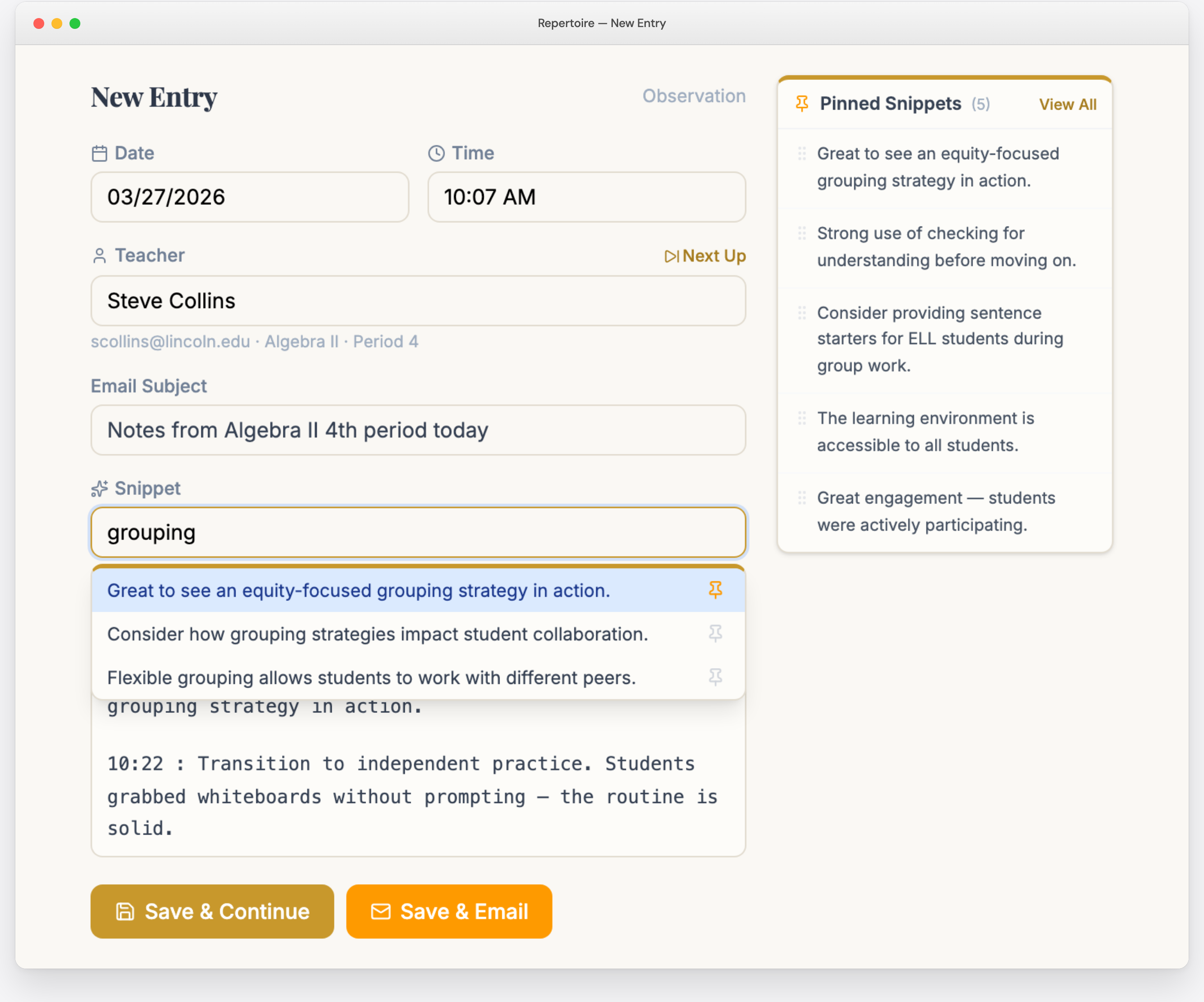Open the Next Up teacher control
This screenshot has width=1204, height=1002.
click(x=705, y=256)
